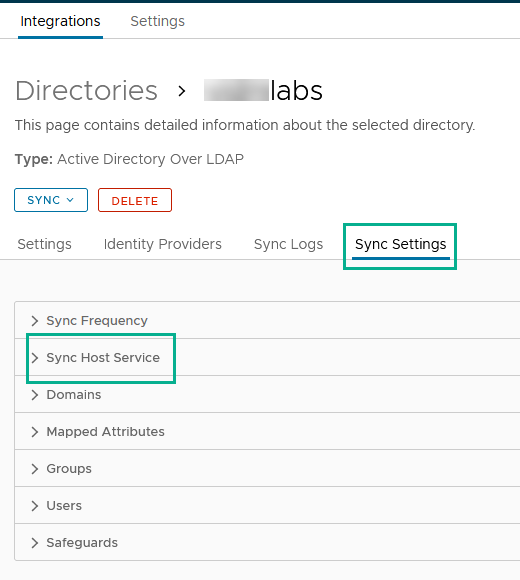Expand the Mapped Attributes section label
Screen dimensions: 520x580
pos(105,432)
